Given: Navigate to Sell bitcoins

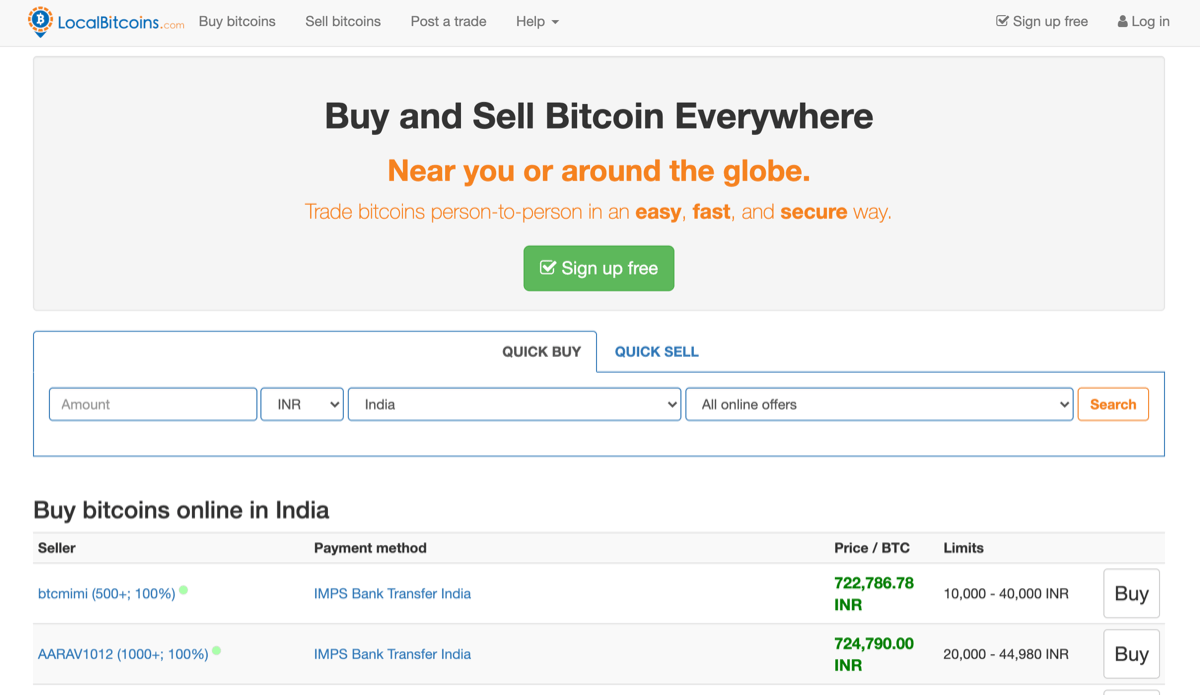Looking at the screenshot, I should pos(343,21).
